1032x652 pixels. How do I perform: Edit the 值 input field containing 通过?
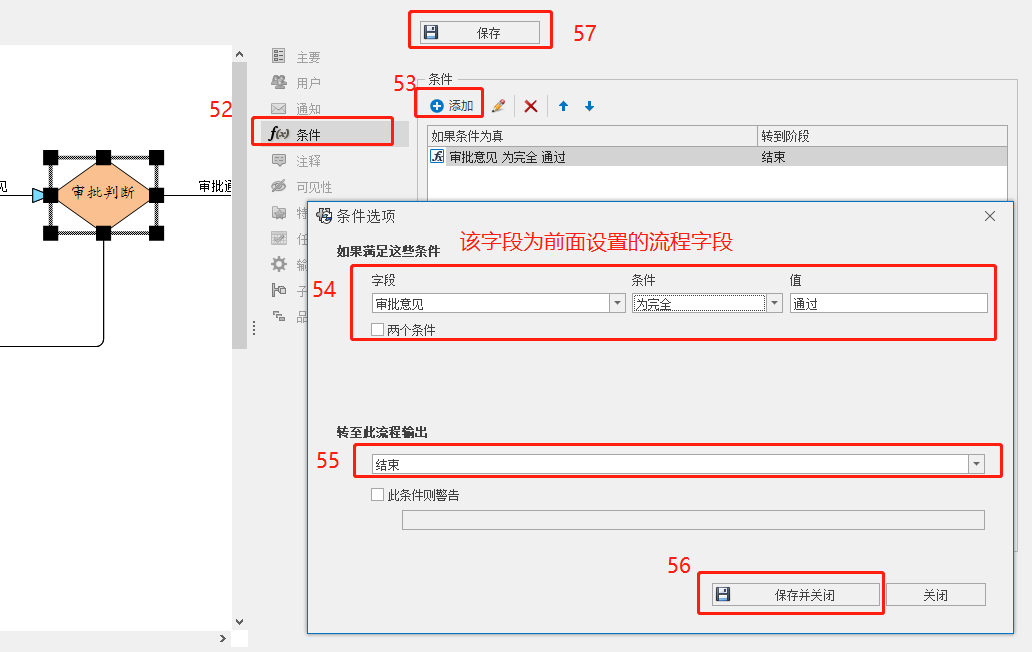point(888,303)
